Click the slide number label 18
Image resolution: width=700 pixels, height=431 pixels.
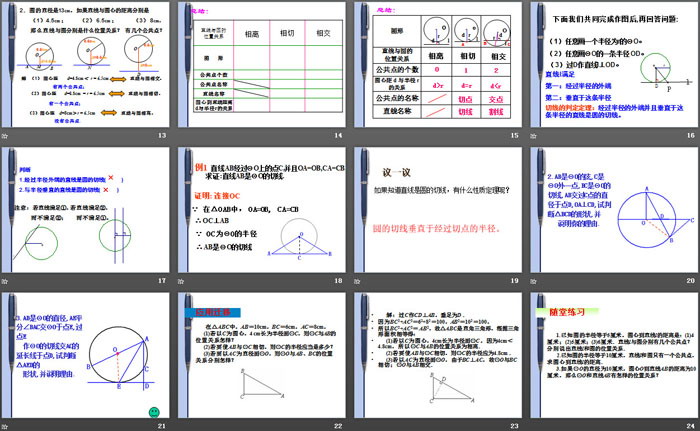tap(338, 280)
